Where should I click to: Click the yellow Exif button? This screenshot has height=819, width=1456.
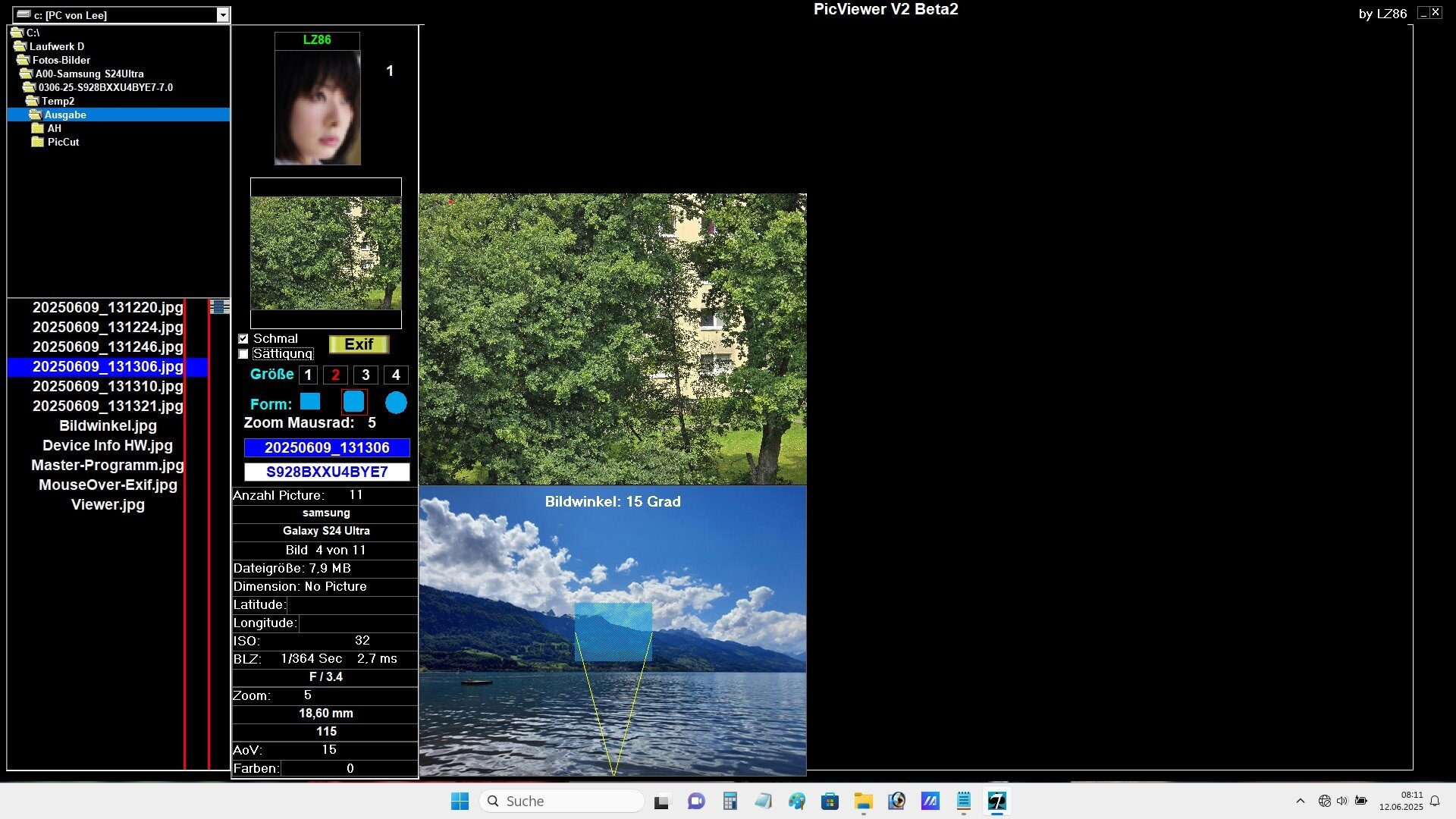(359, 344)
